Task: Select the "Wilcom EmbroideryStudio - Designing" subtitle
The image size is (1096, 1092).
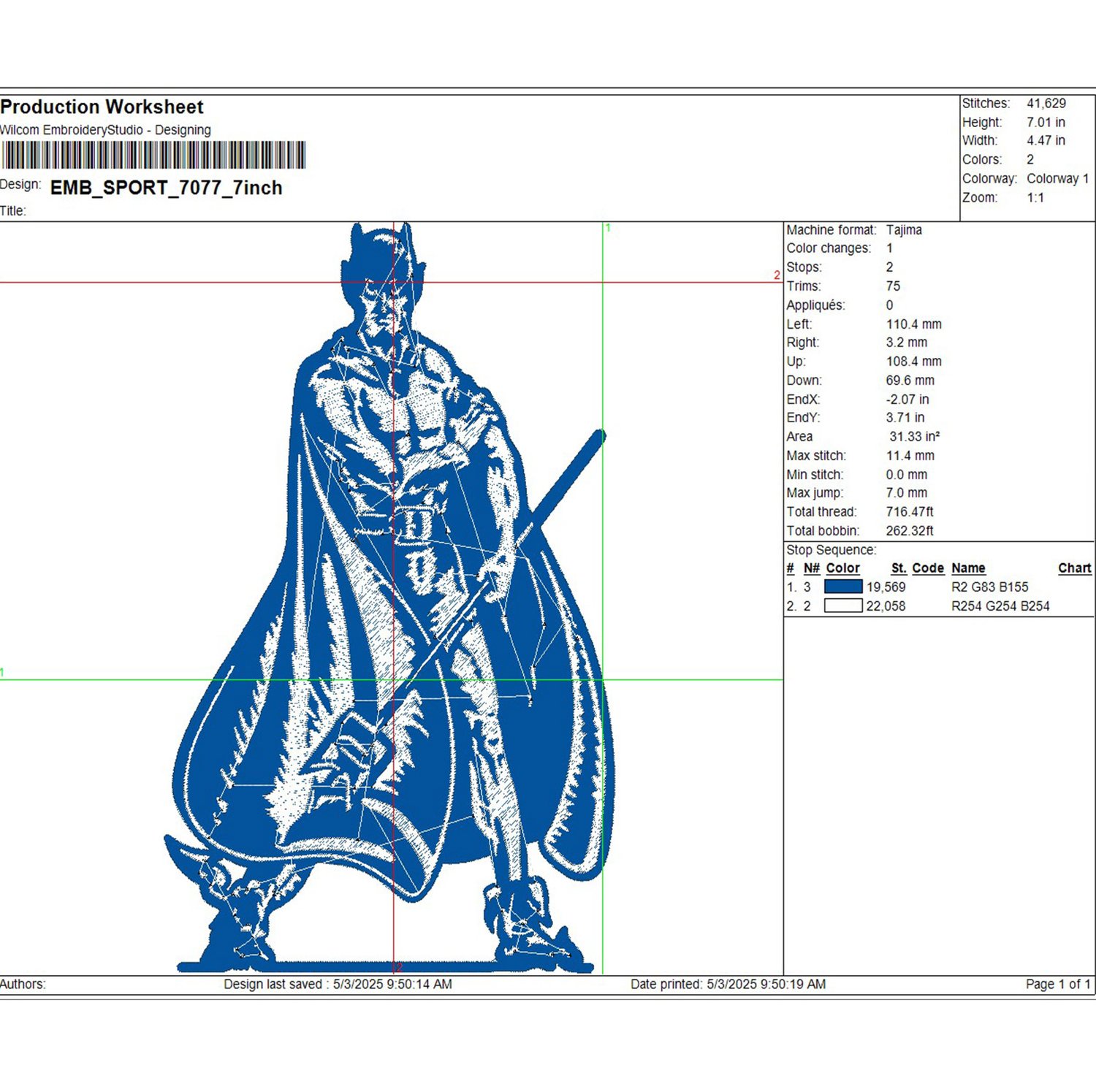Action: click(105, 130)
